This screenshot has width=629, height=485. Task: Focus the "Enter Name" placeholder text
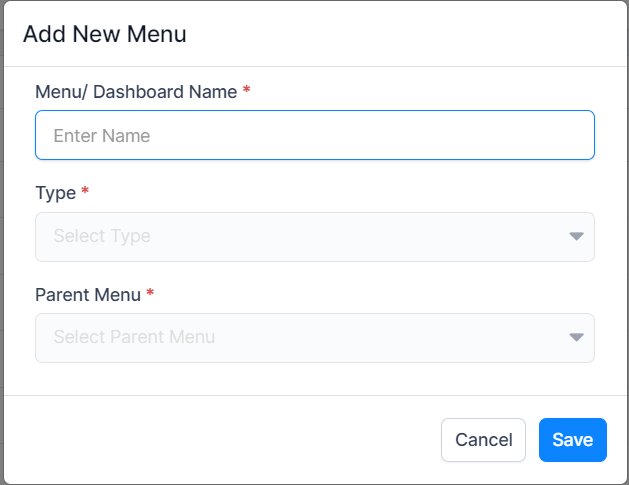[x=101, y=135]
